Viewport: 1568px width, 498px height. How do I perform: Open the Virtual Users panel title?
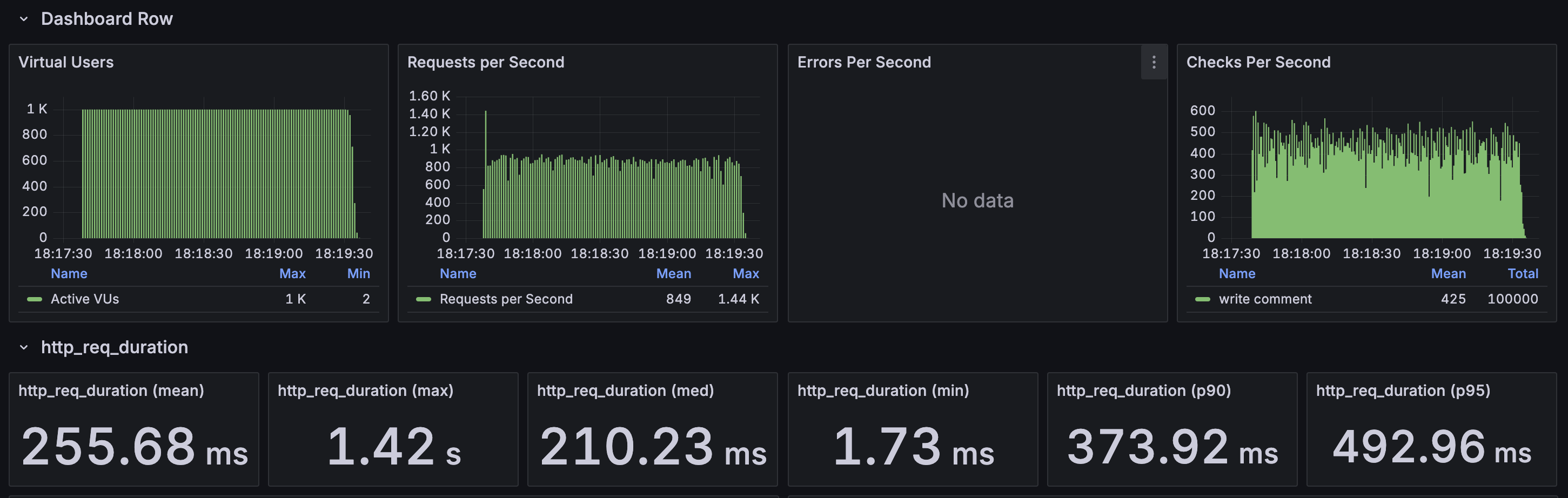click(66, 62)
